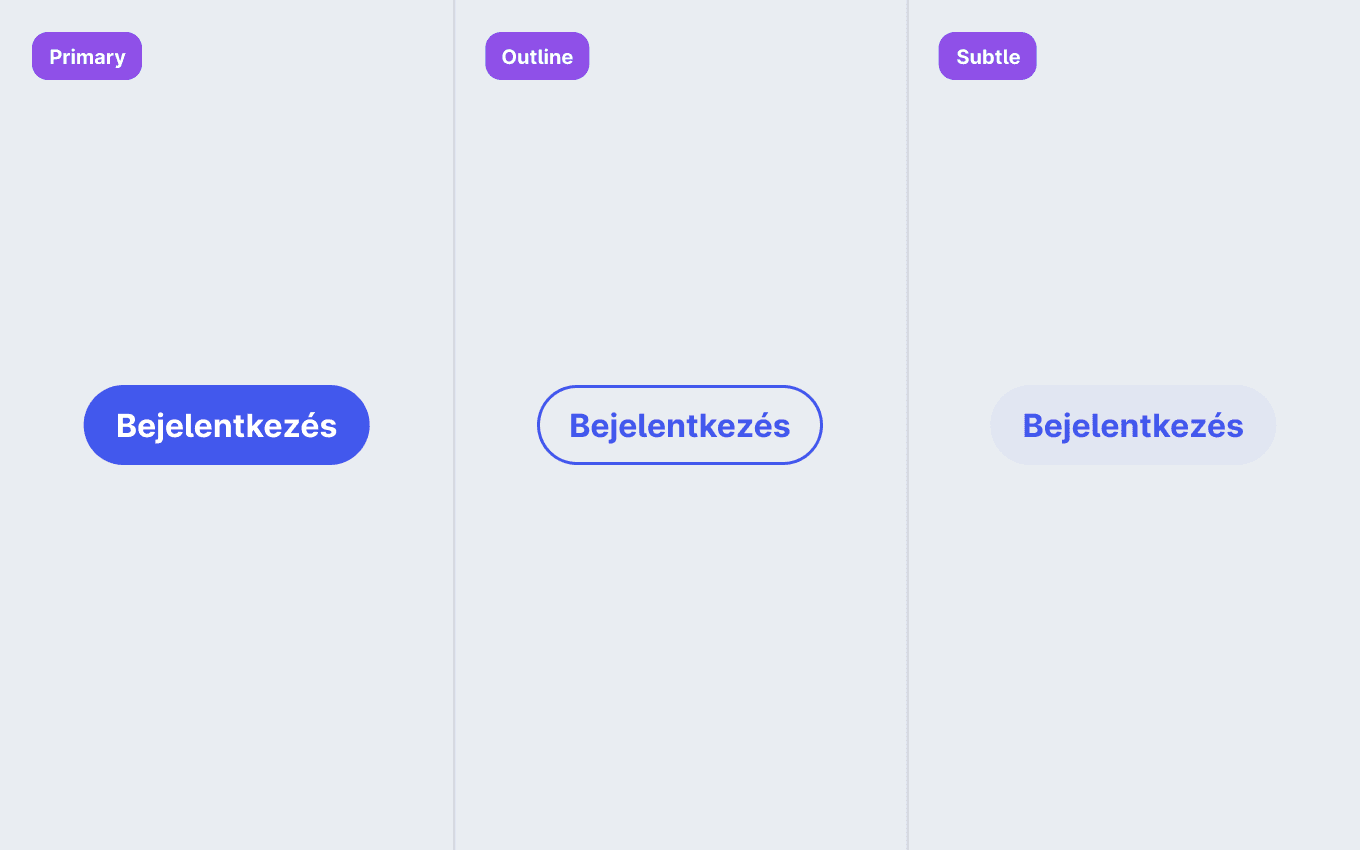Tap the blue Bejelentkezés text in Subtle panel
The height and width of the screenshot is (850, 1360).
point(1133,426)
